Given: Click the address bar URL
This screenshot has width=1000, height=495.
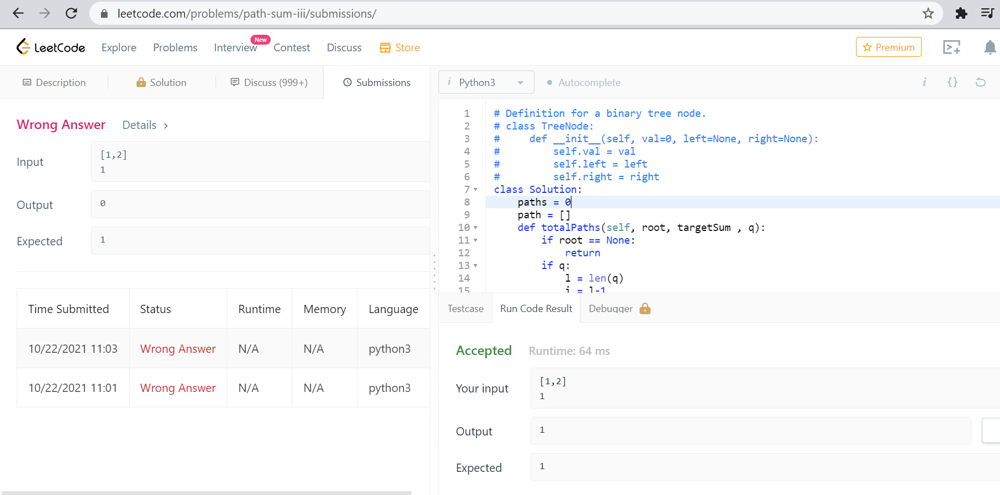Looking at the screenshot, I should 247,13.
